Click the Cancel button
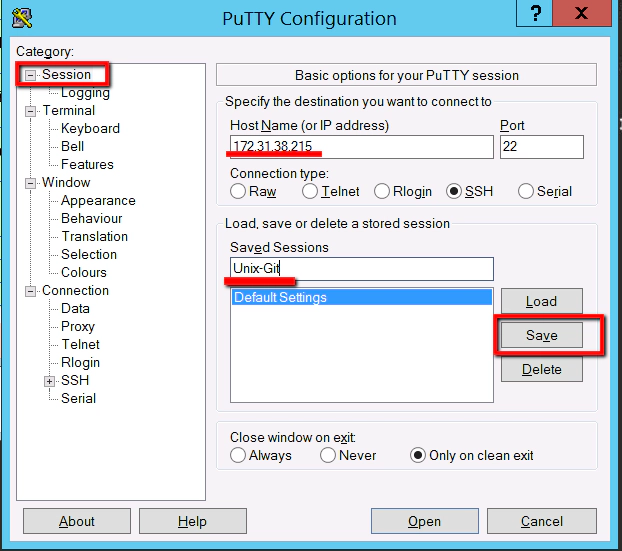This screenshot has height=551, width=622. coord(541,521)
